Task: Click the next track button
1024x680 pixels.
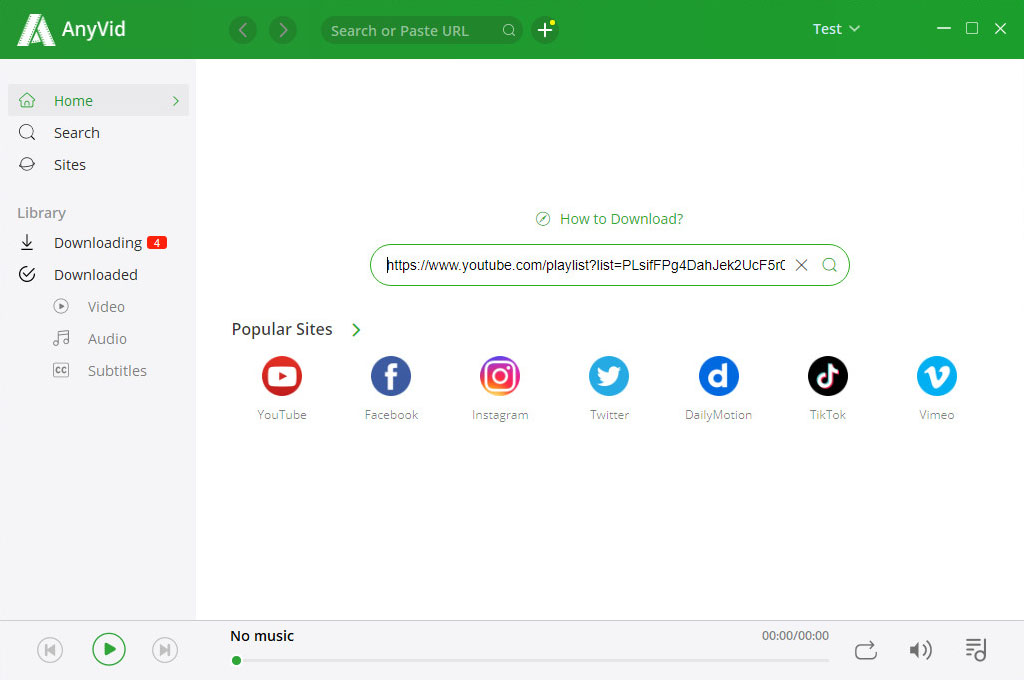Action: [x=165, y=650]
